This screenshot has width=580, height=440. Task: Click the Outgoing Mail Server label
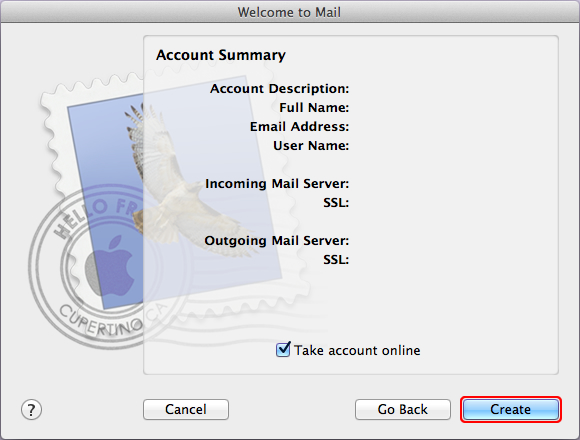277,241
